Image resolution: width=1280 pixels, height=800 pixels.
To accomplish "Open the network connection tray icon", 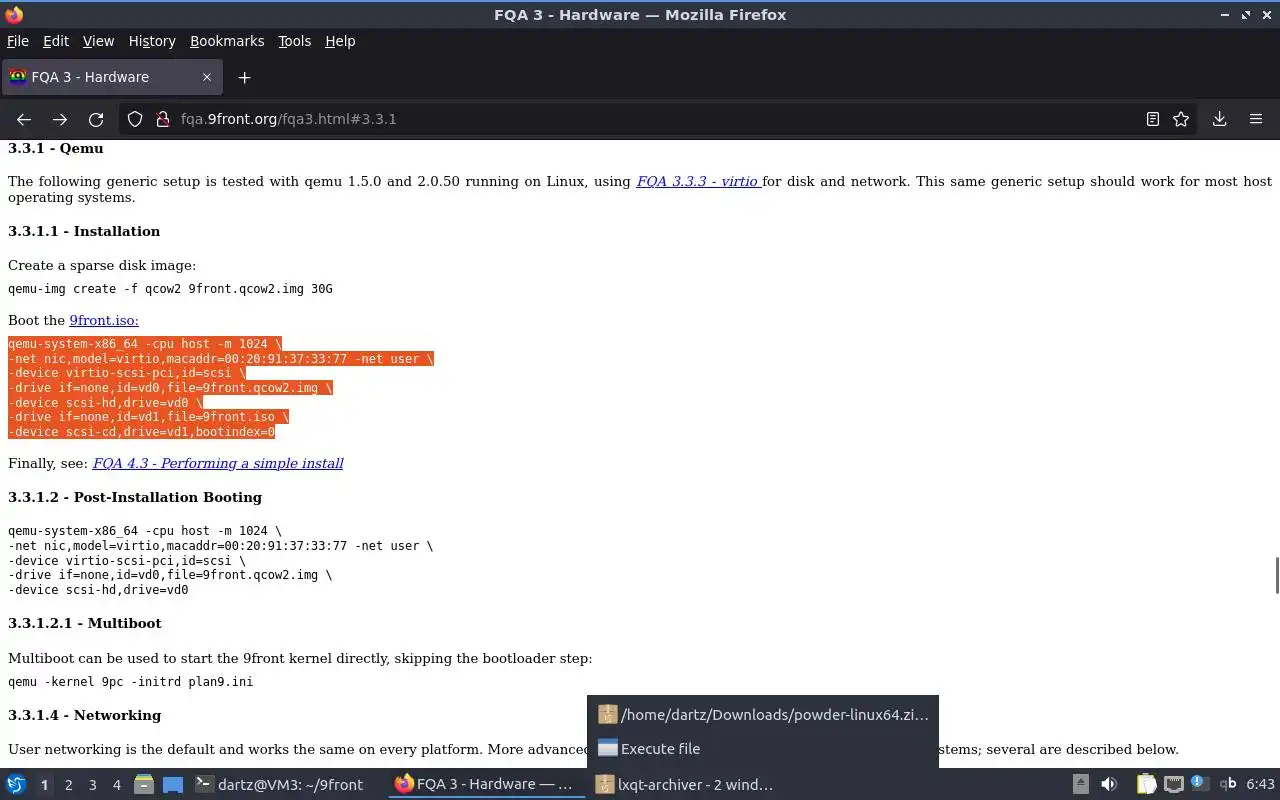I will (1174, 785).
